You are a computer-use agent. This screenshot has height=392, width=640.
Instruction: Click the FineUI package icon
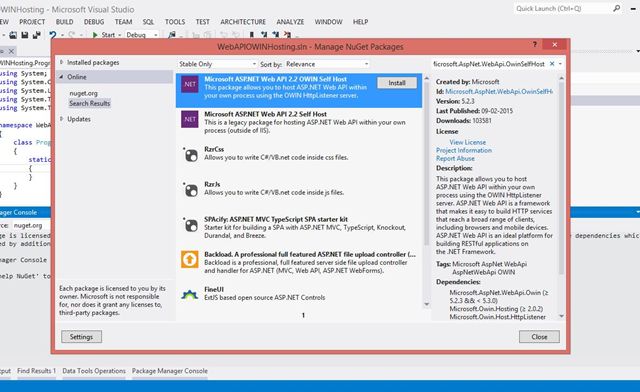pos(190,294)
